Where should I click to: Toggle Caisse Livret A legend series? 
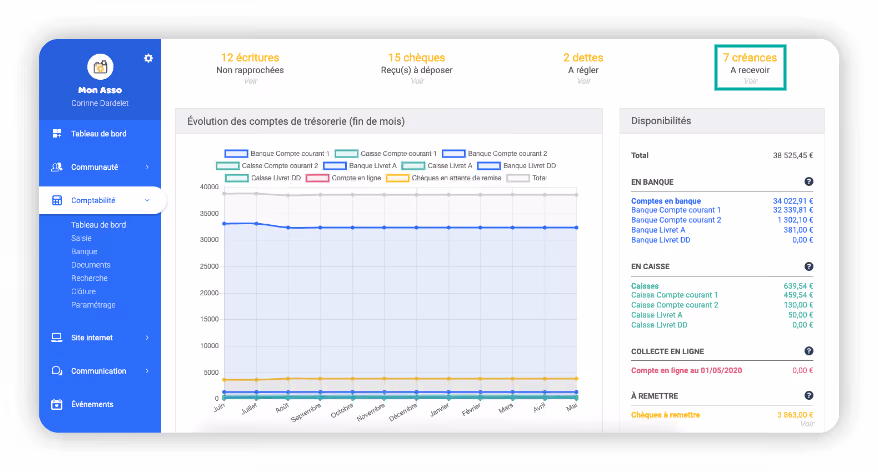click(x=437, y=166)
